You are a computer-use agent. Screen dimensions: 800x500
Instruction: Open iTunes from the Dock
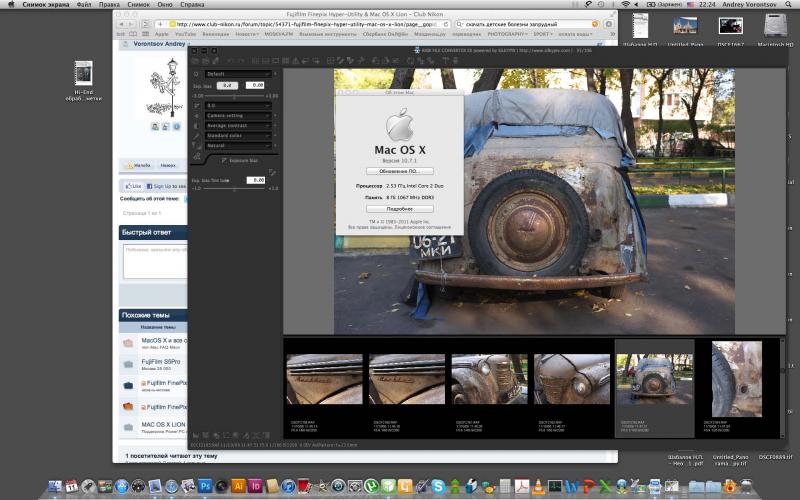click(x=288, y=486)
